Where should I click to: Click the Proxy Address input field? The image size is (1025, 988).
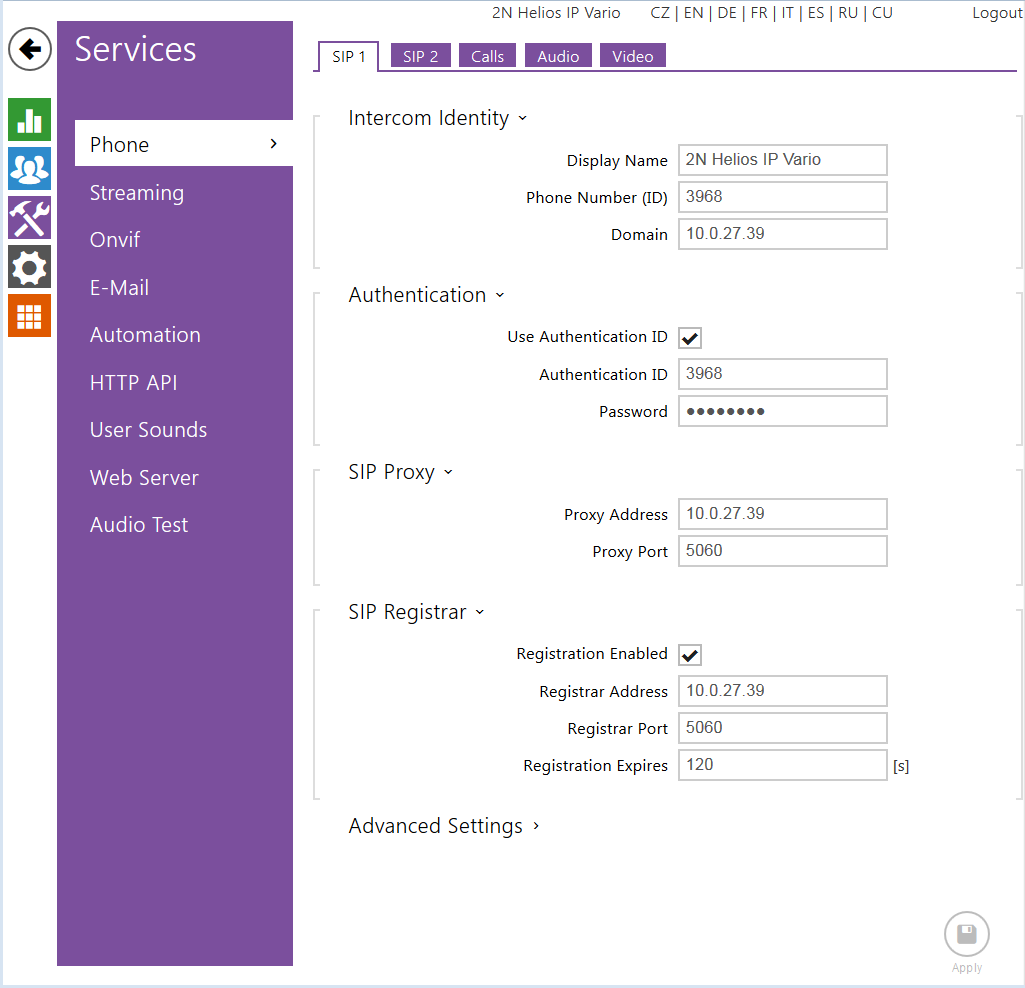click(782, 514)
